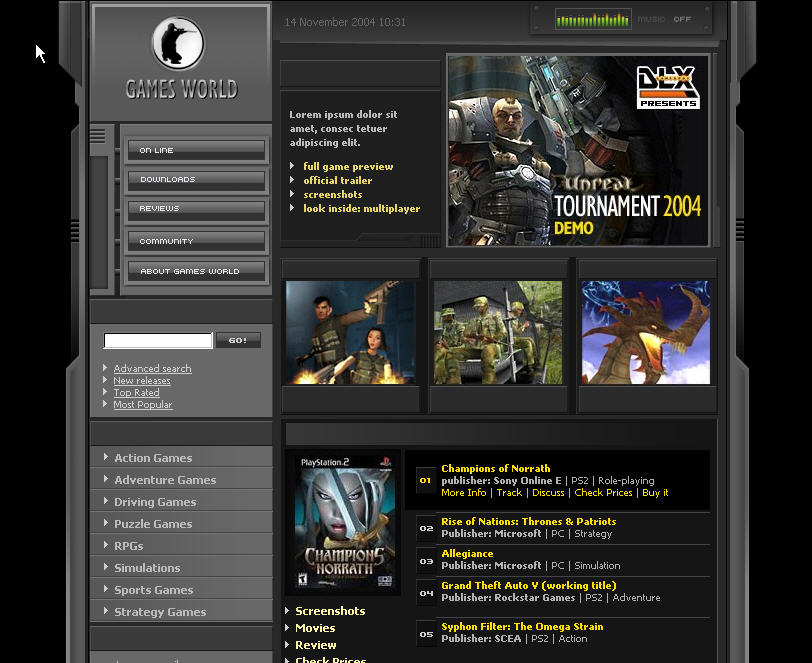
Task: Select the 02 badge beside Rise of Nations
Action: coord(426,528)
